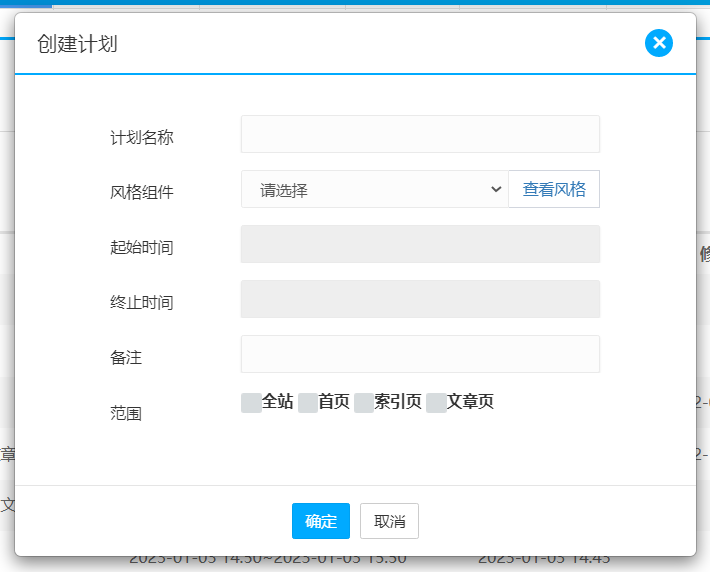The width and height of the screenshot is (710, 572).
Task: Open the 风格组件 请选择 dropdown
Action: [374, 189]
